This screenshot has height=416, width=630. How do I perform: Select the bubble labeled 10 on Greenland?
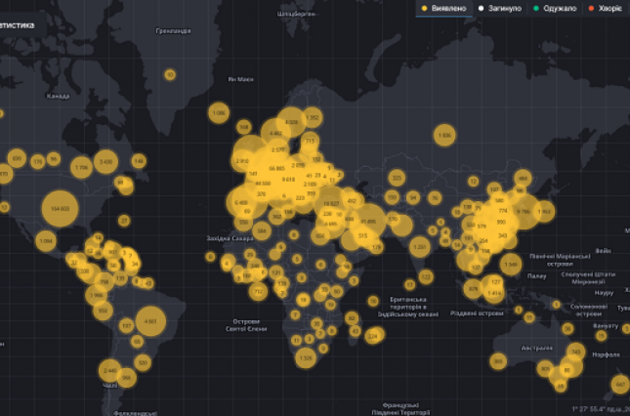170,74
